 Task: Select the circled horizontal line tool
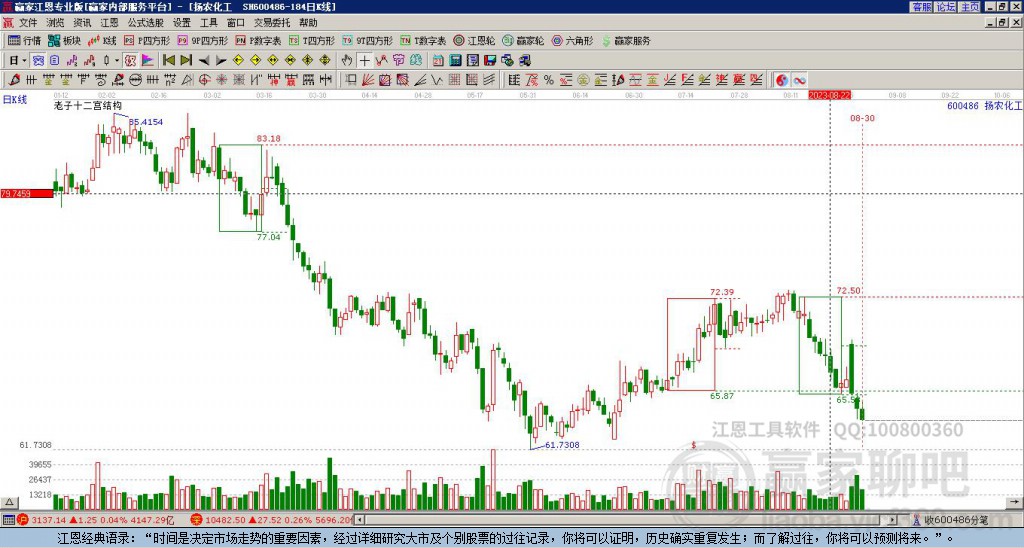135,80
